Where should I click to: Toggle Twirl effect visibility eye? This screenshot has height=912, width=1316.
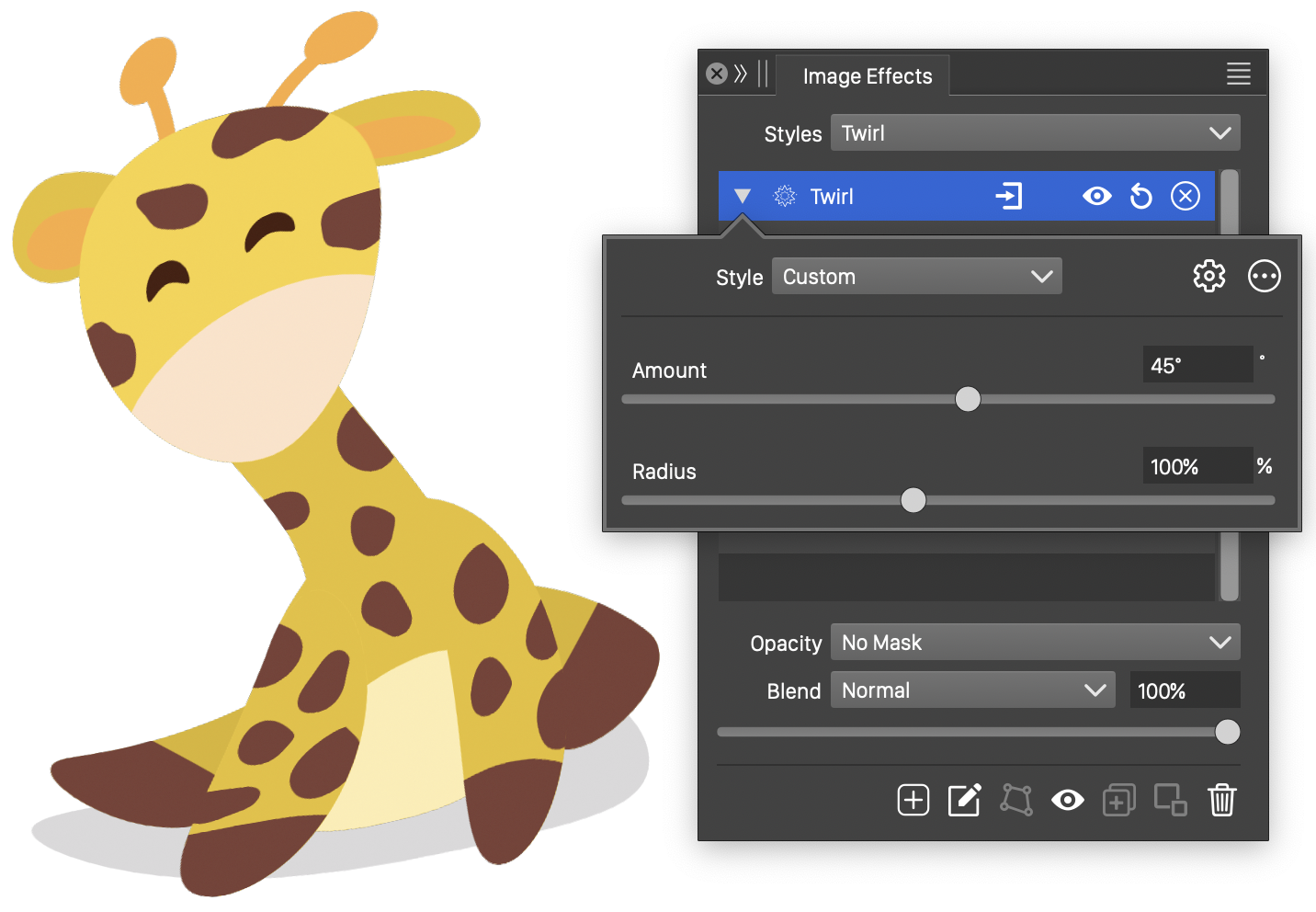click(x=1096, y=197)
